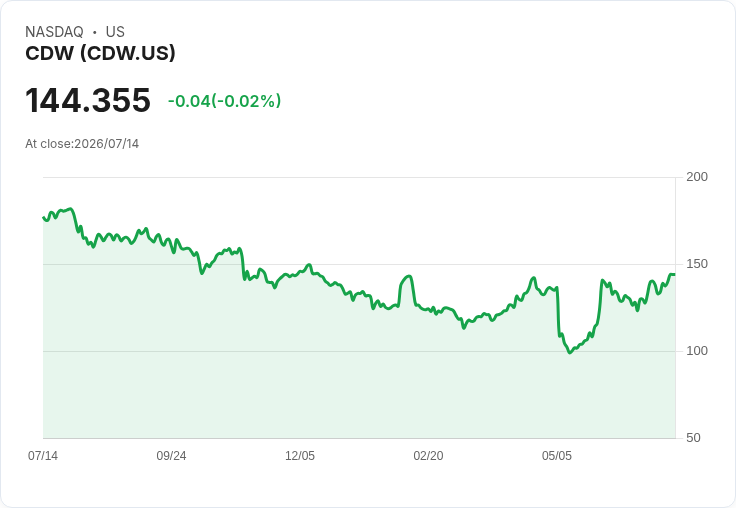736x508 pixels.
Task: Click the 05/05 x-axis date label
Action: coord(557,456)
